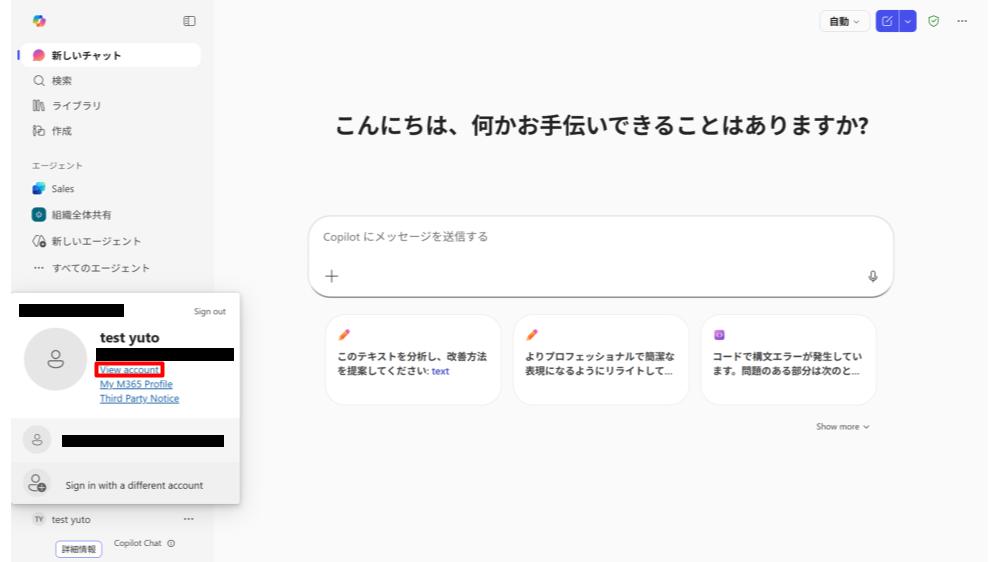999x562 pixels.
Task: Select the redacted second account row
Action: click(126, 440)
